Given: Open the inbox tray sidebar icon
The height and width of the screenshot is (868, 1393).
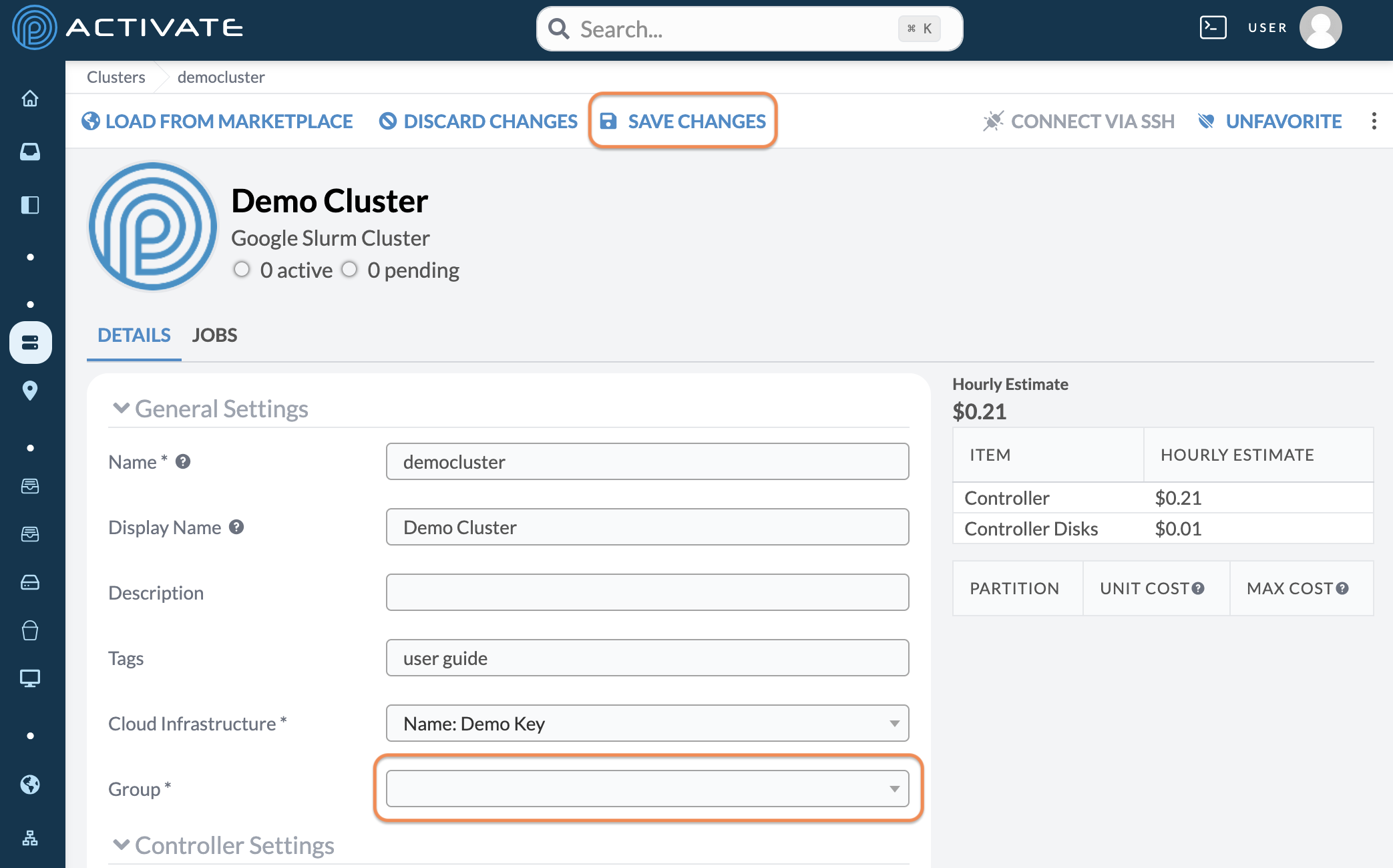Looking at the screenshot, I should pos(30,152).
